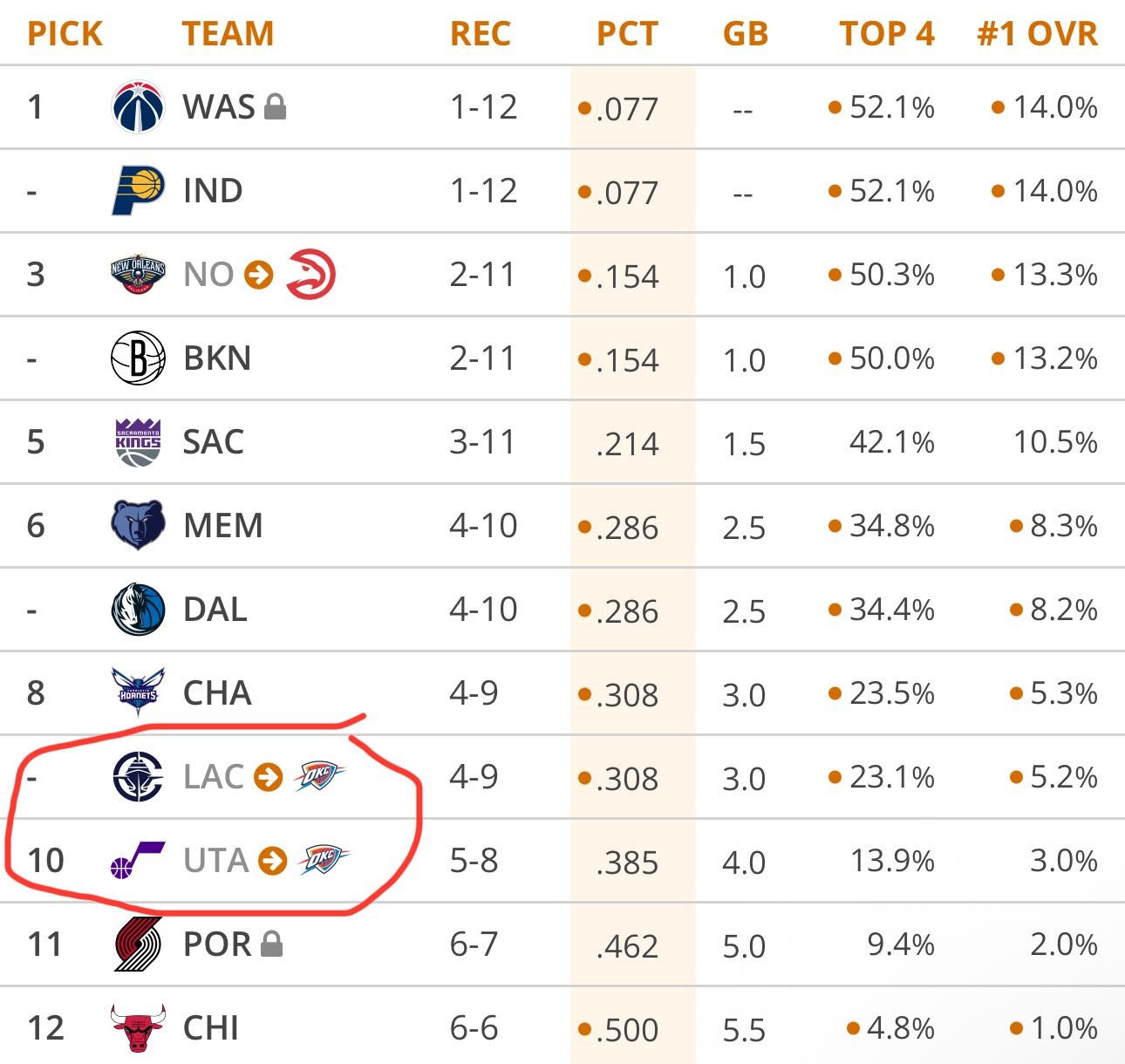Click the Washington Wizards team logo
This screenshot has height=1064, width=1125.
(138, 107)
